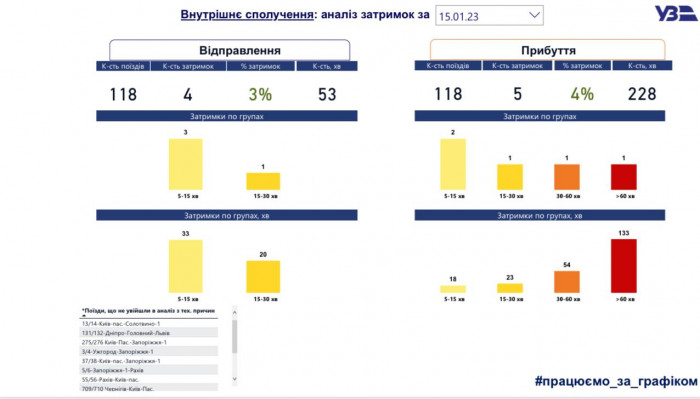Click the date dropdown chevron arrow
Screen dimensions: 700x399
click(534, 15)
